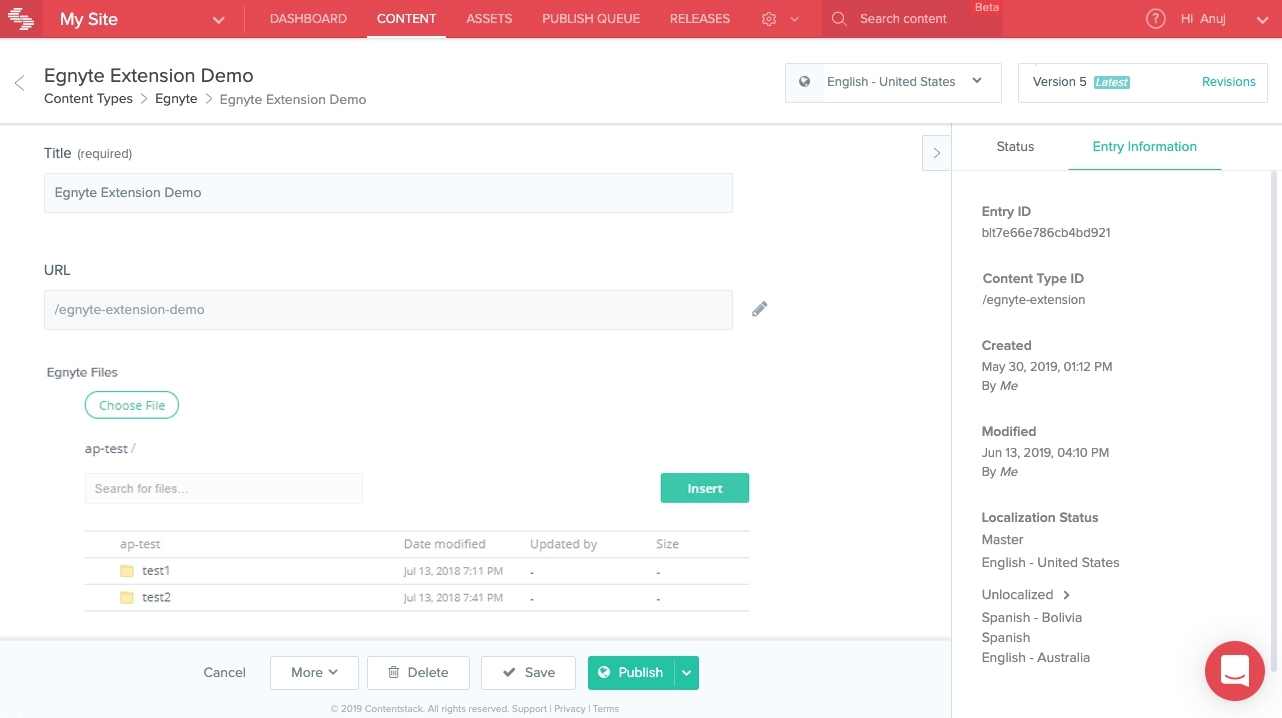Select the Spanish - Bolivia language

tap(1032, 618)
